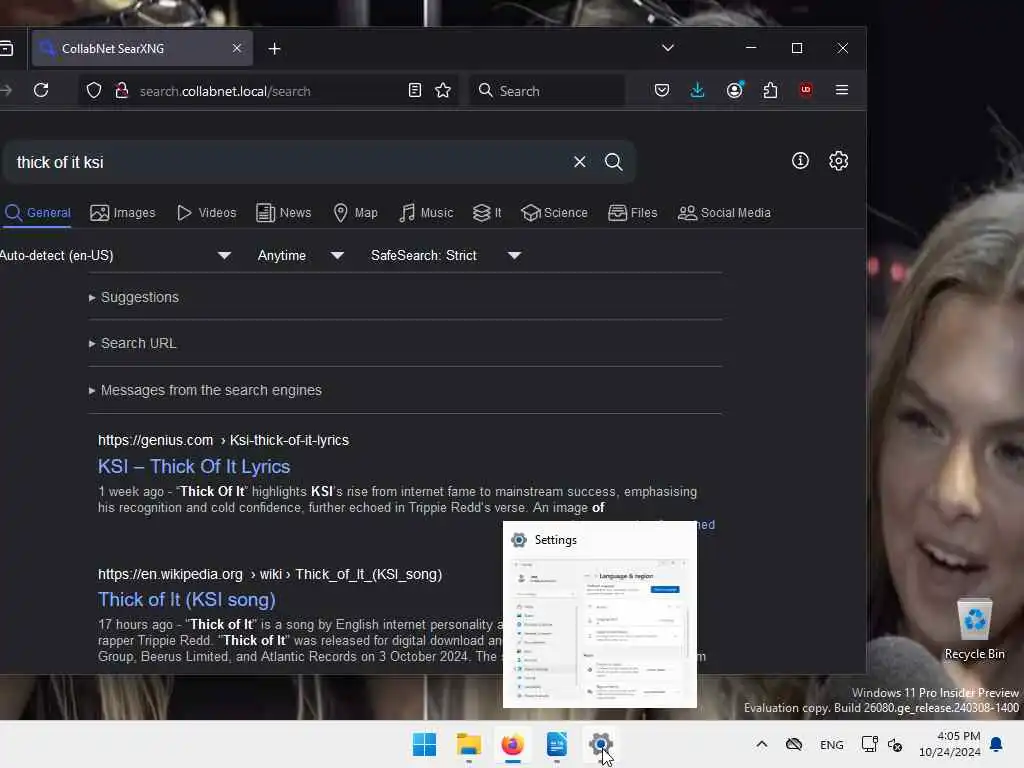
Task: Select the General search category
Action: point(37,213)
